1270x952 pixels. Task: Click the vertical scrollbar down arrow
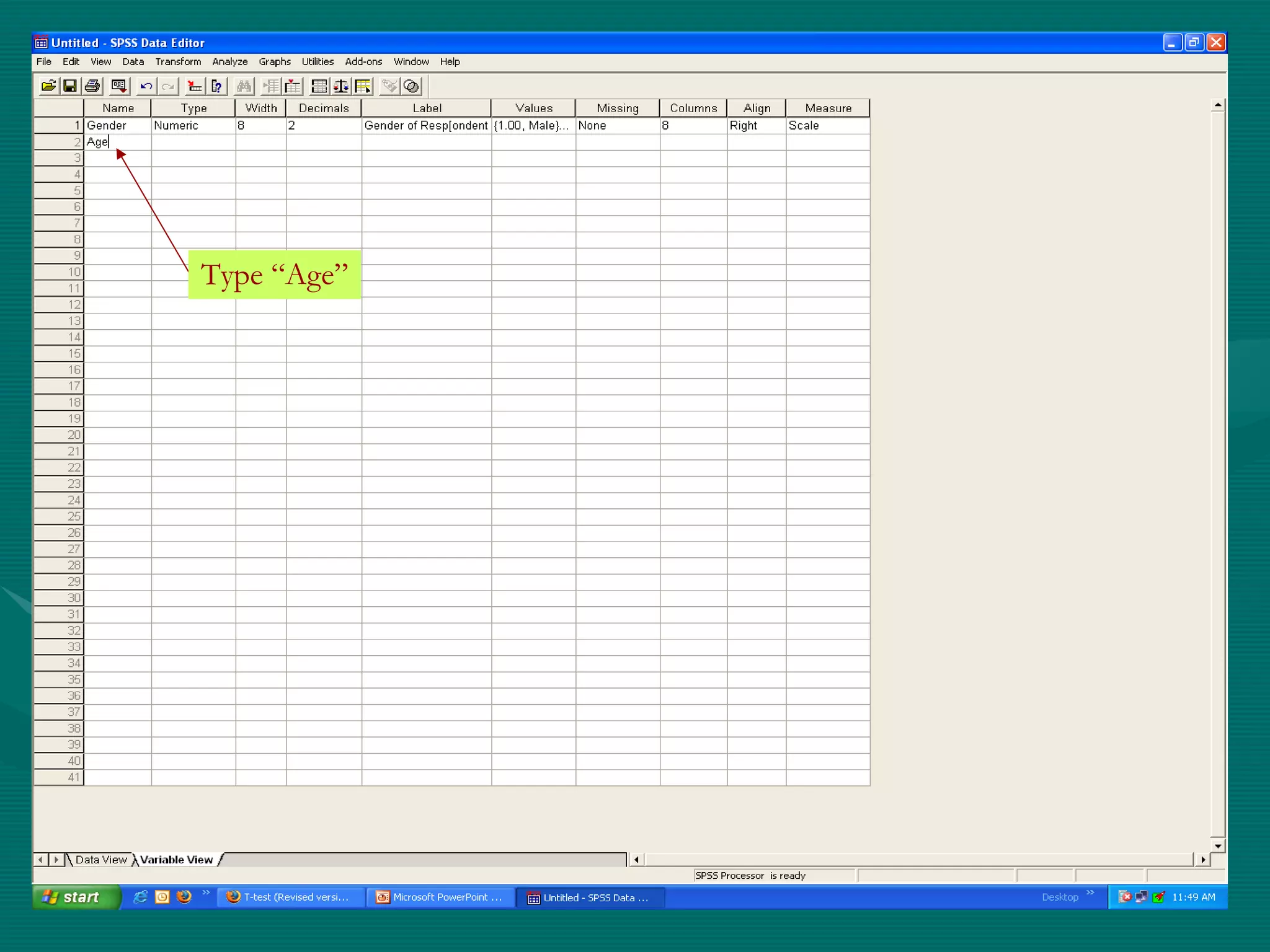click(1218, 846)
